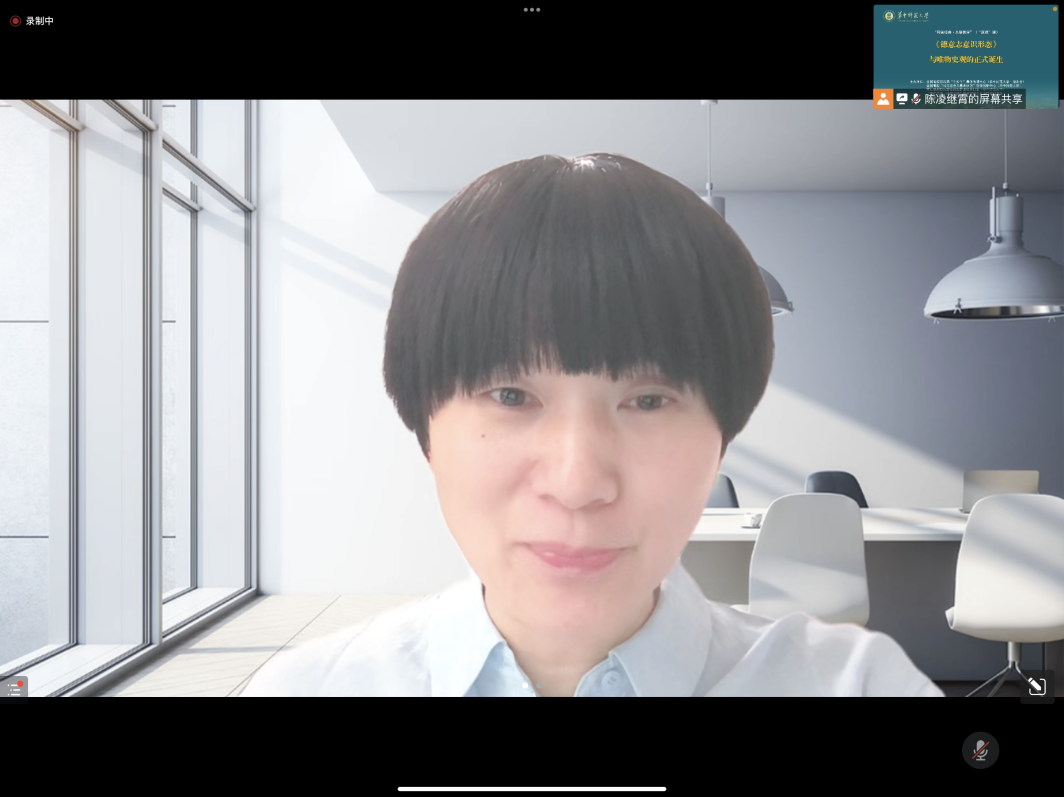This screenshot has width=1064, height=797.
Task: Open the list panel icon with red badge
Action: click(14, 689)
